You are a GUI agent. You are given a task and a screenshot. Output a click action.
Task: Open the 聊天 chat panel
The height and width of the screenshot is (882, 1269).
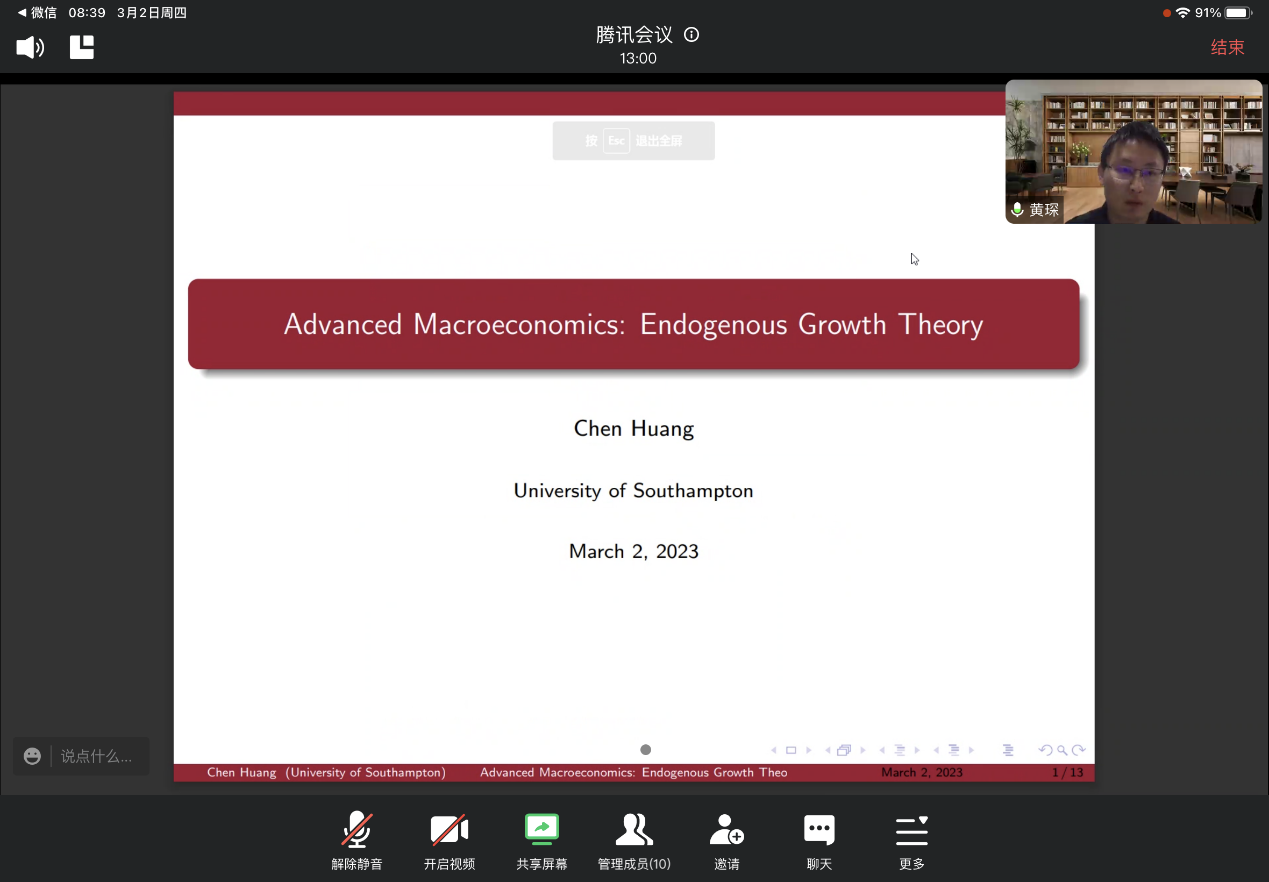[x=819, y=841]
